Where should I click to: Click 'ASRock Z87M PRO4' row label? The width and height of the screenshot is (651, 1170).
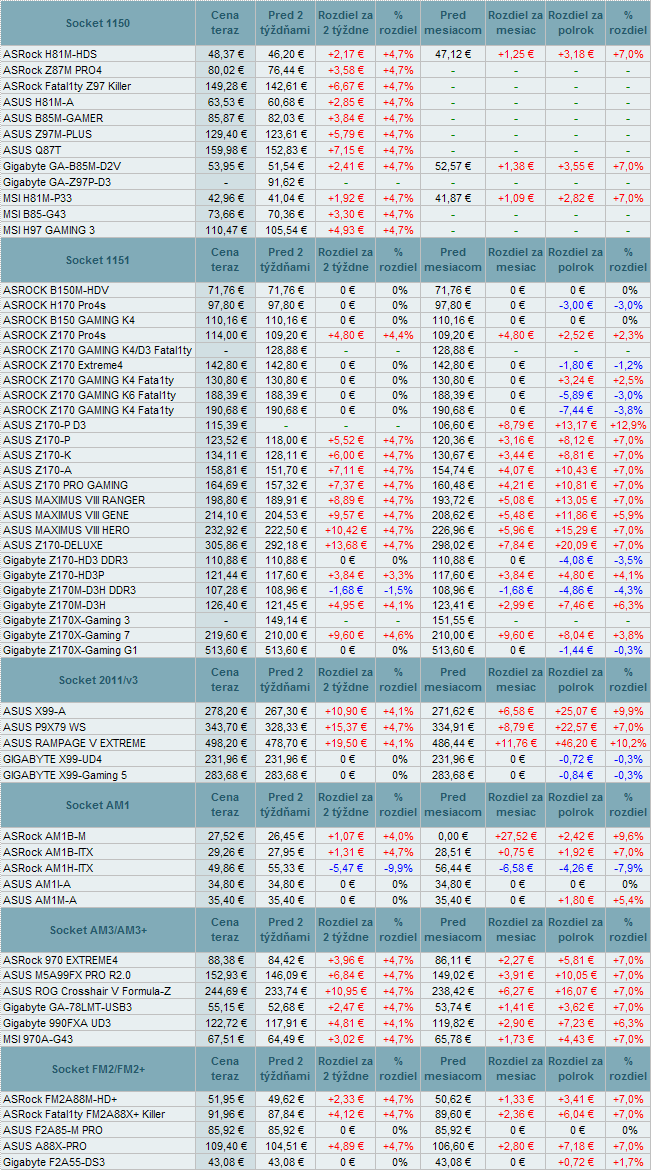tap(53, 70)
